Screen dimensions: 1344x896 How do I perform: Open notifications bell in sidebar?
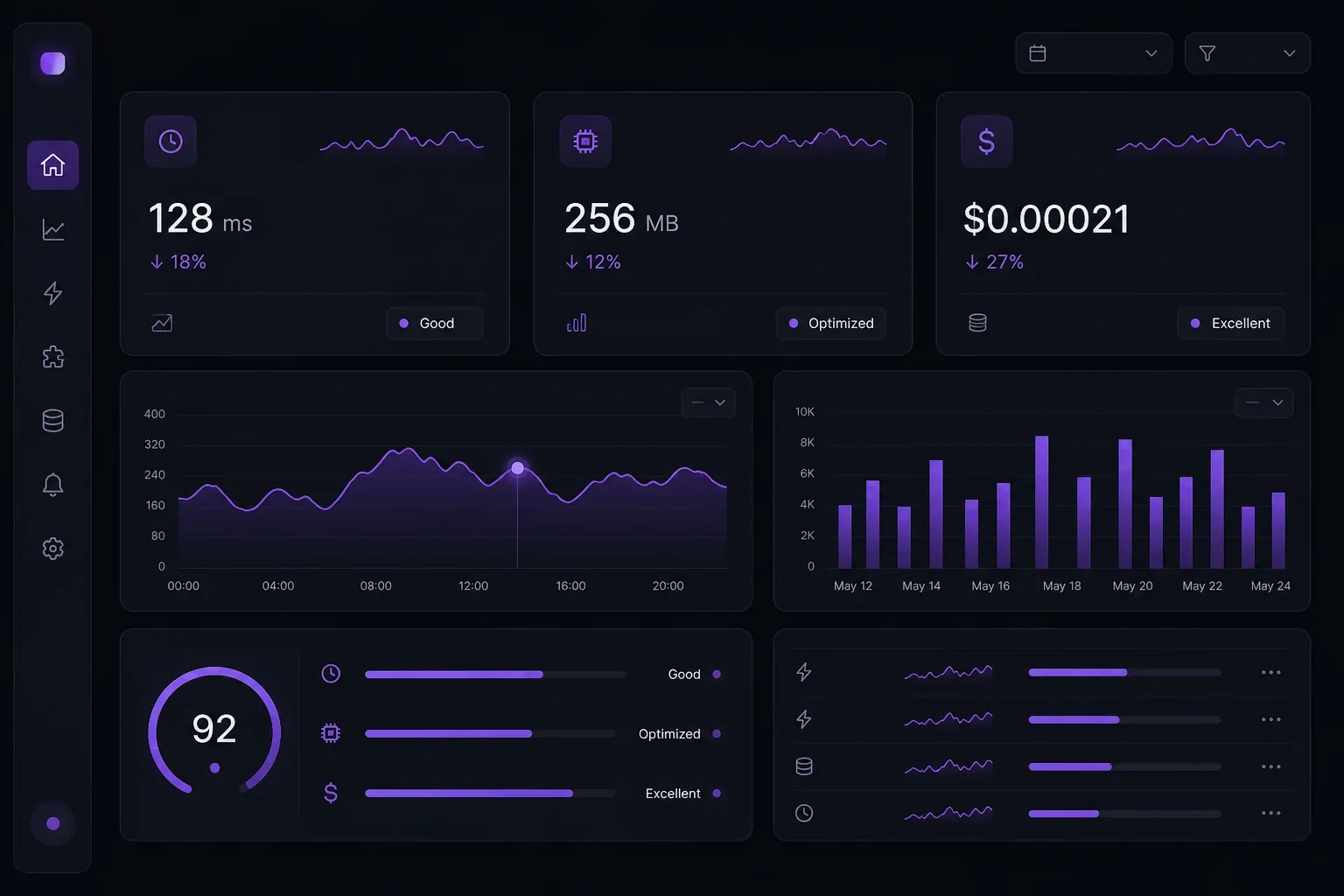tap(52, 485)
